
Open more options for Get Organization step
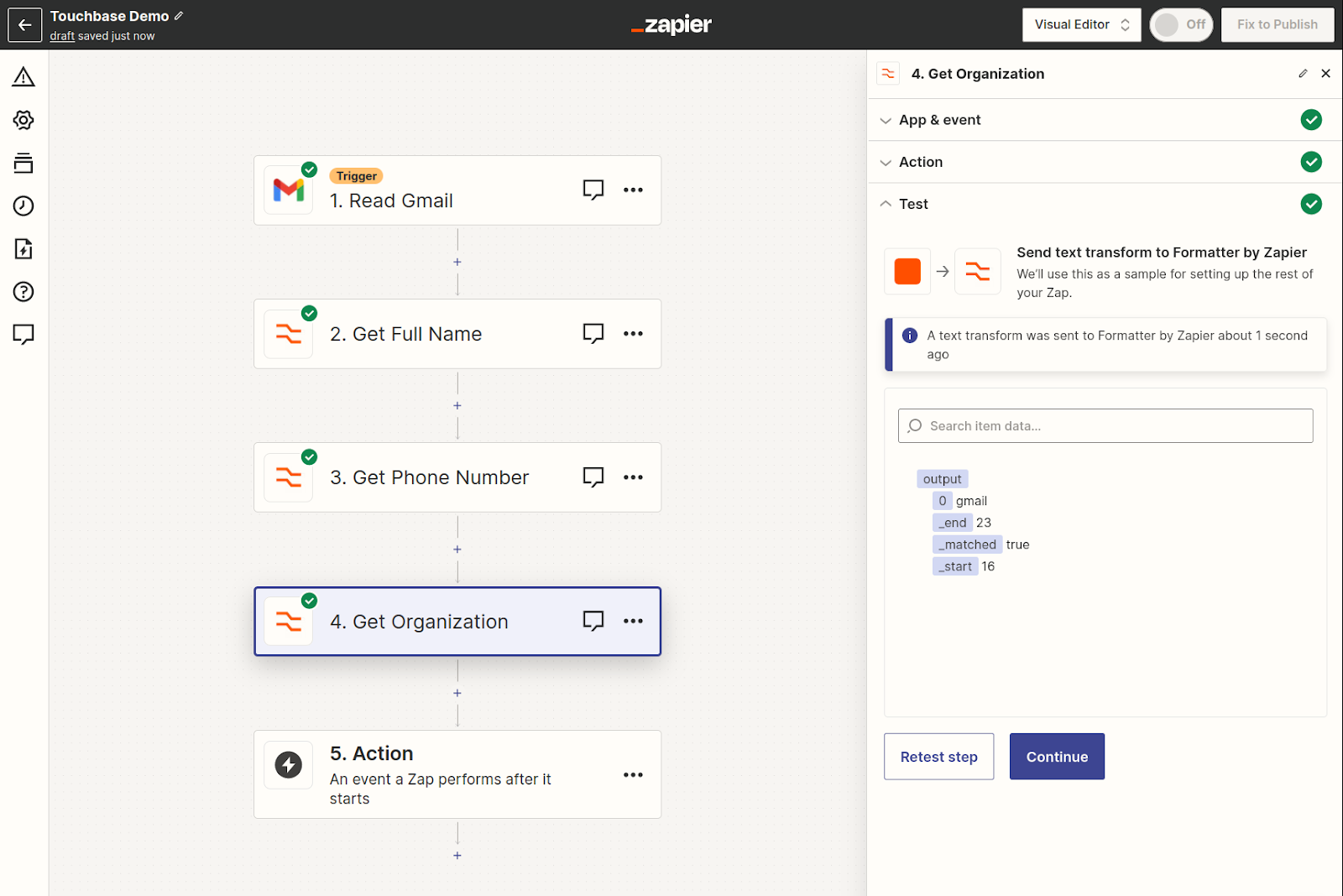coord(634,621)
